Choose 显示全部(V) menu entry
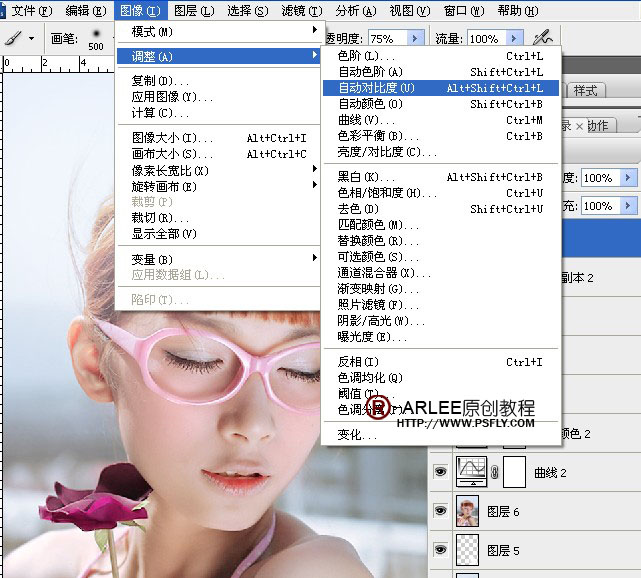The width and height of the screenshot is (641, 578). tap(218, 234)
